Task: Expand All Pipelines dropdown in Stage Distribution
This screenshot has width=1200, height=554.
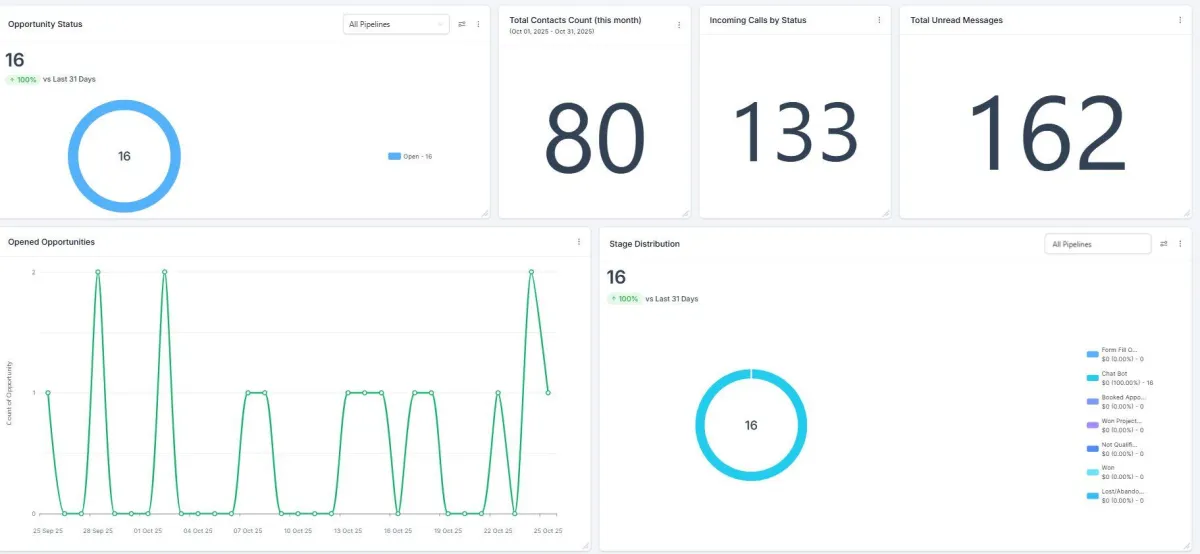Action: pos(1097,244)
